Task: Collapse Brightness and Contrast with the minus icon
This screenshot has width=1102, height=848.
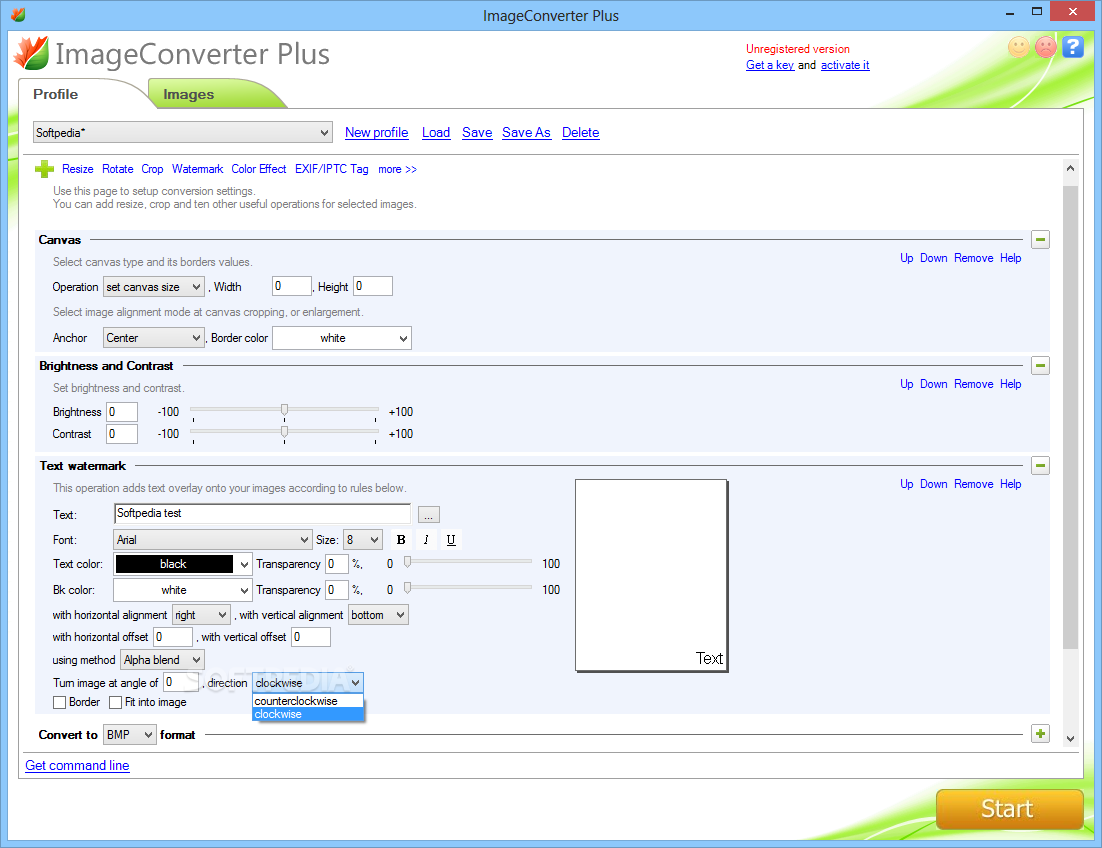Action: pos(1040,365)
